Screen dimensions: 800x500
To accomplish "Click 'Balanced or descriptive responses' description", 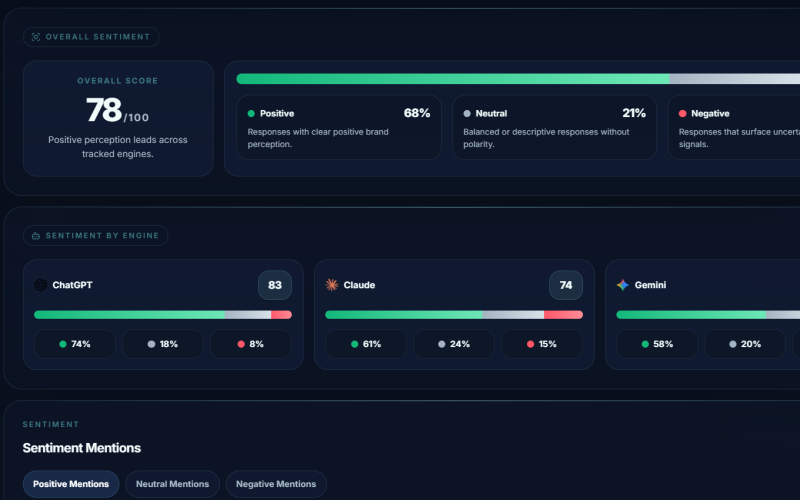I will (546, 138).
